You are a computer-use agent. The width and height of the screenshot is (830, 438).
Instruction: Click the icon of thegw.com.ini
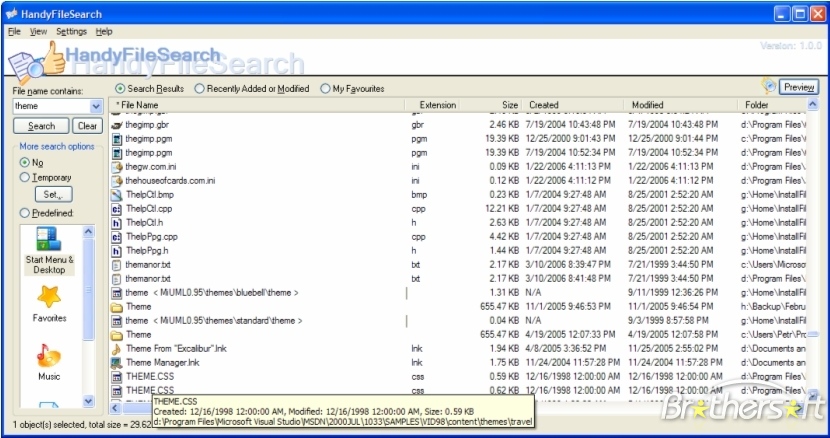pos(116,167)
